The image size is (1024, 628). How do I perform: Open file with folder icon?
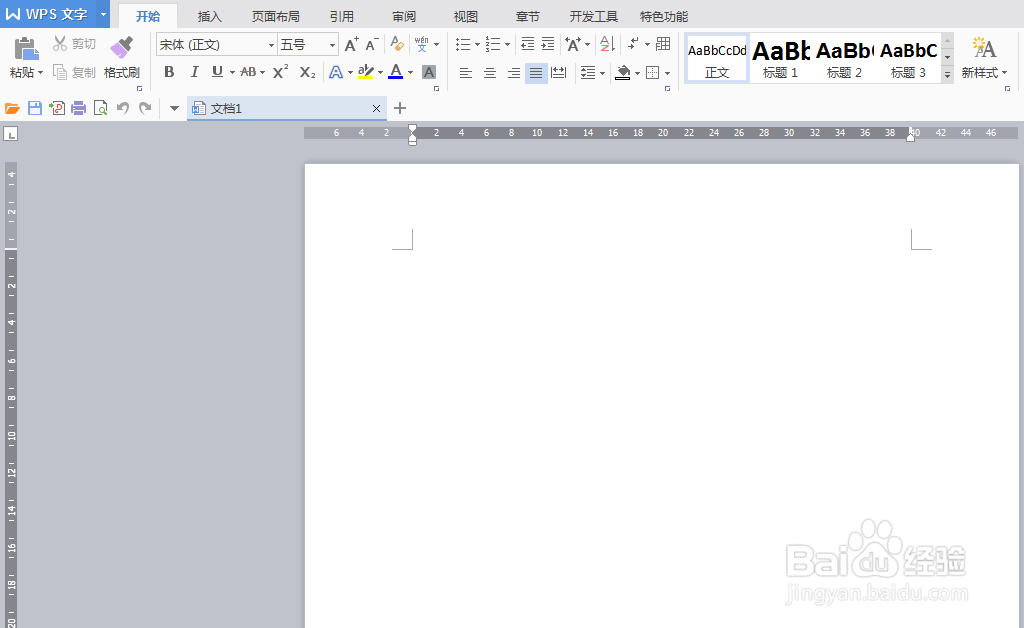(x=12, y=108)
